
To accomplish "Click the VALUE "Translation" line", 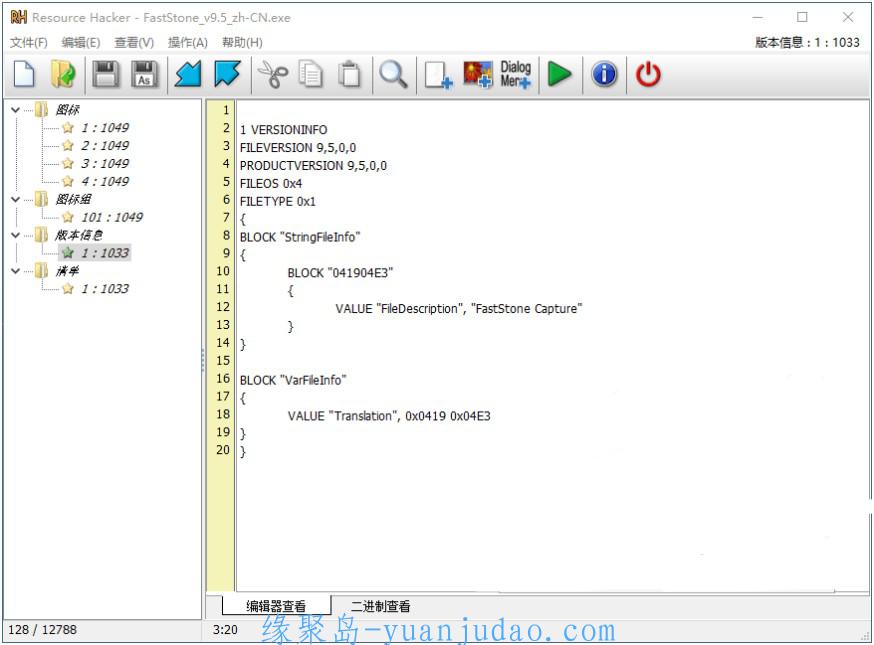I will pyautogui.click(x=389, y=416).
